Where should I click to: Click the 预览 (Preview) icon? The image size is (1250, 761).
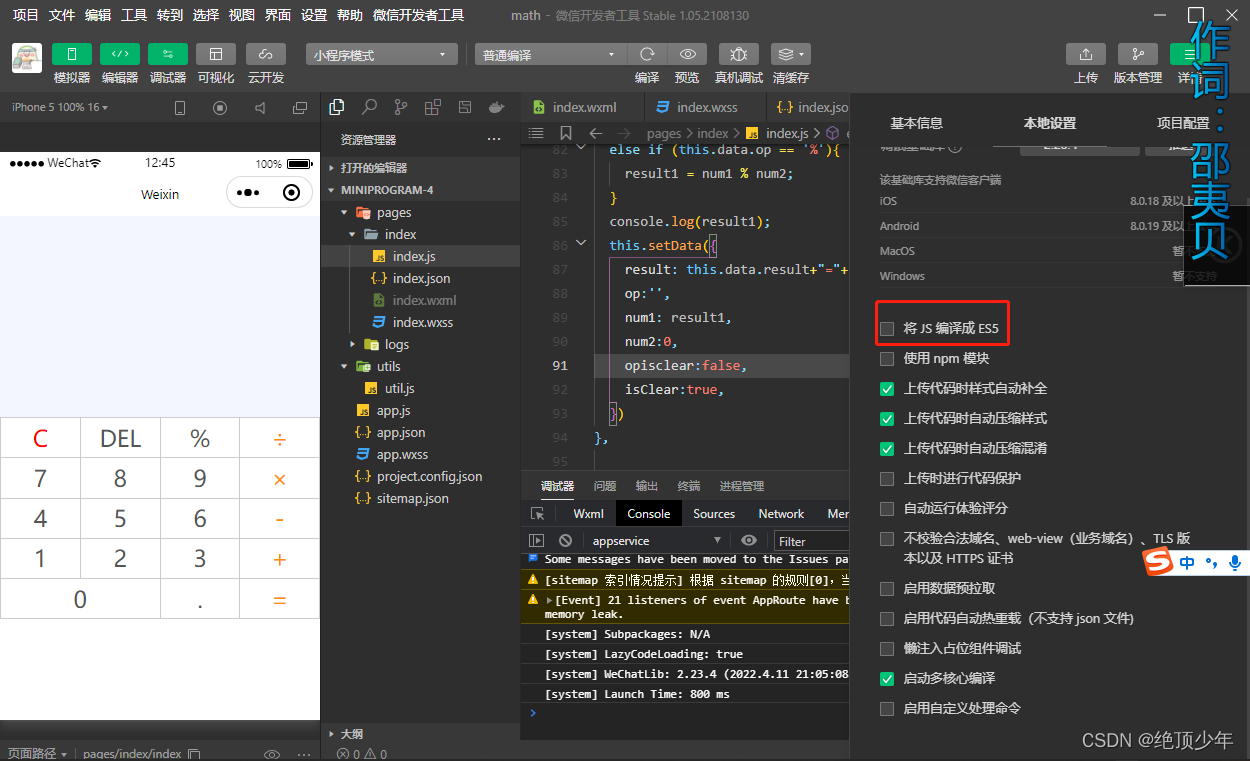coord(689,54)
